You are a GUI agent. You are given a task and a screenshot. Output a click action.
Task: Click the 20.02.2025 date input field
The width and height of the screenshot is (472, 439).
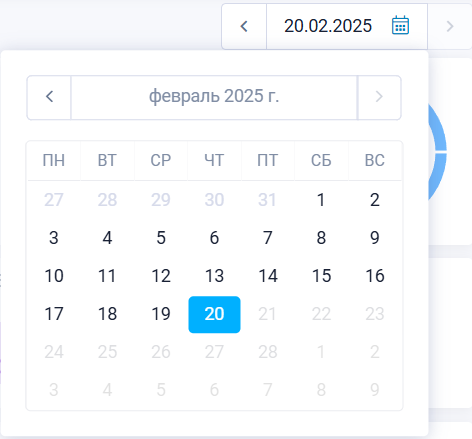347,26
